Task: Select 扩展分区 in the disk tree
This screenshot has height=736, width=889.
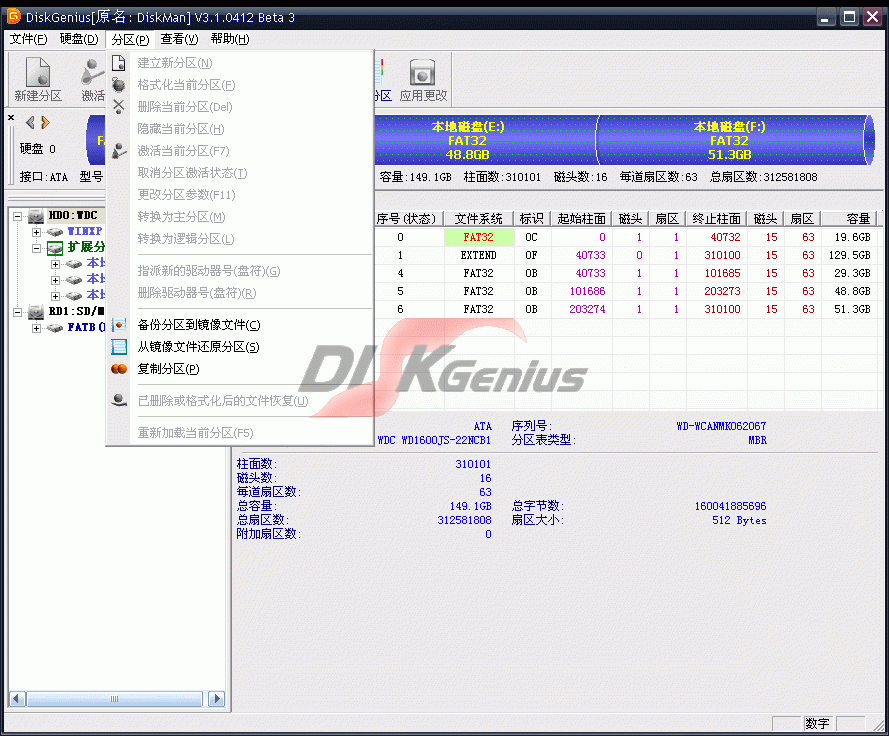Action: coord(86,247)
